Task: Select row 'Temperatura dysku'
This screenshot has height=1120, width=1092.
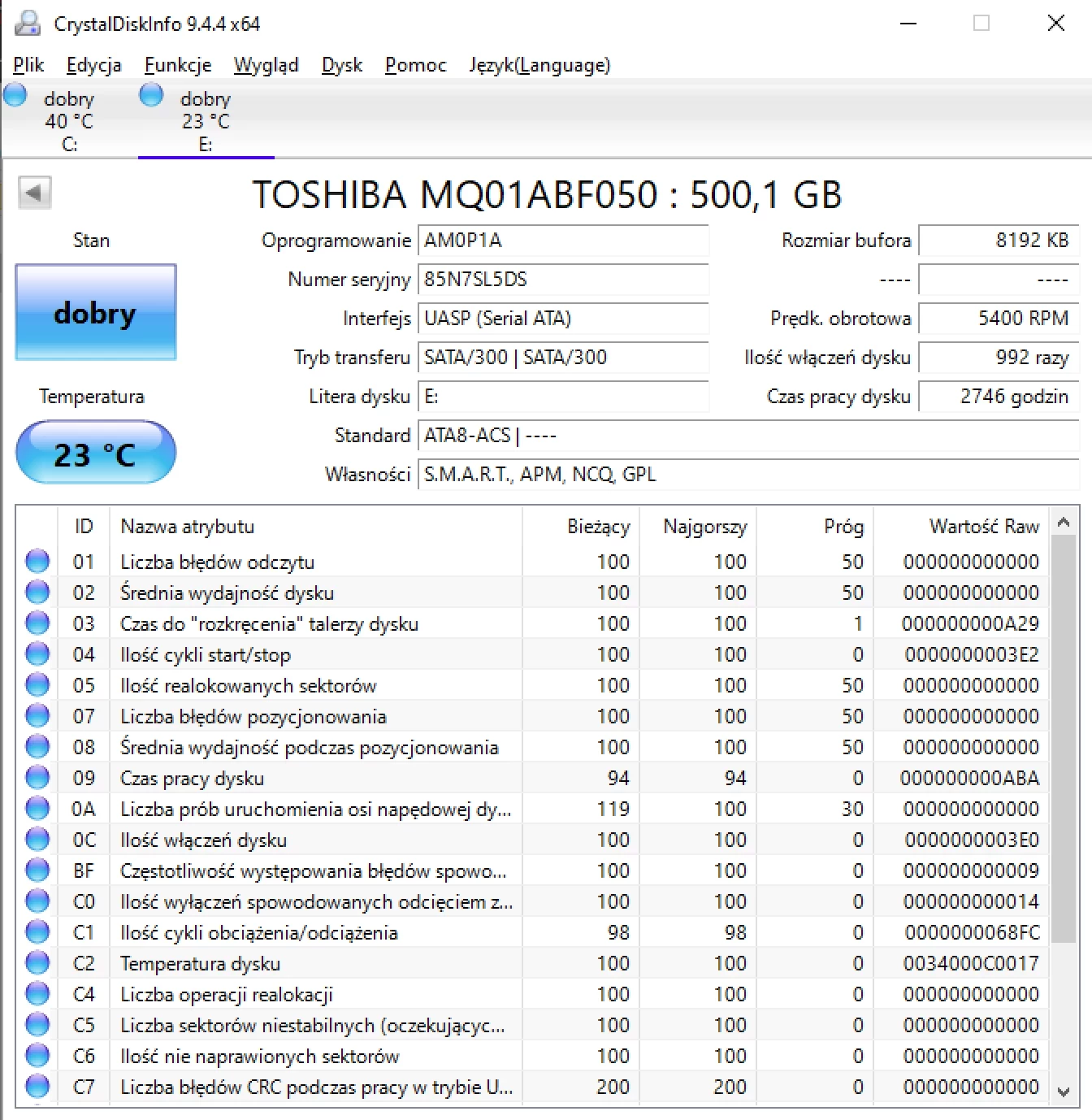Action: tap(533, 963)
